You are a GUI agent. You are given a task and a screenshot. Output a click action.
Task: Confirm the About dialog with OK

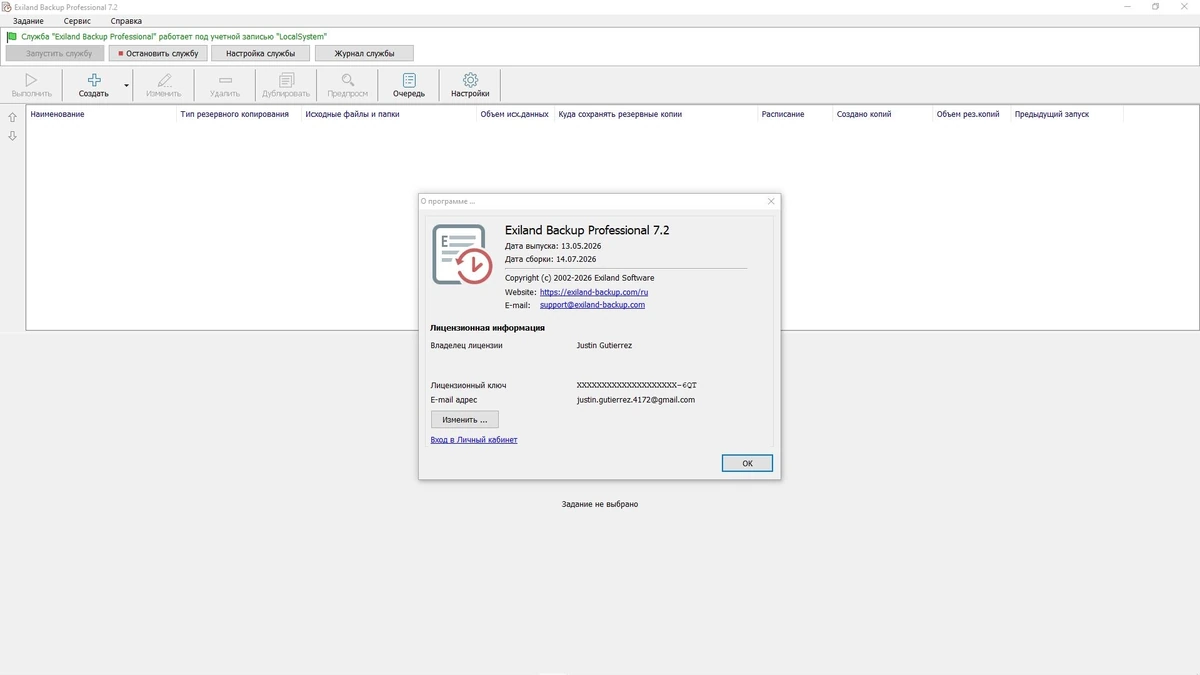pyautogui.click(x=747, y=463)
